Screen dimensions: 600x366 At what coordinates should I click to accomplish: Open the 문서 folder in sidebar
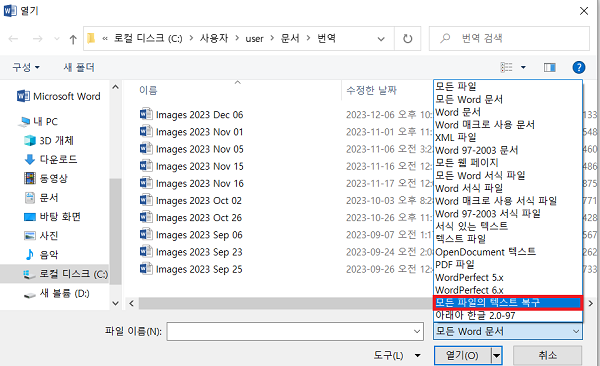pyautogui.click(x=41, y=198)
